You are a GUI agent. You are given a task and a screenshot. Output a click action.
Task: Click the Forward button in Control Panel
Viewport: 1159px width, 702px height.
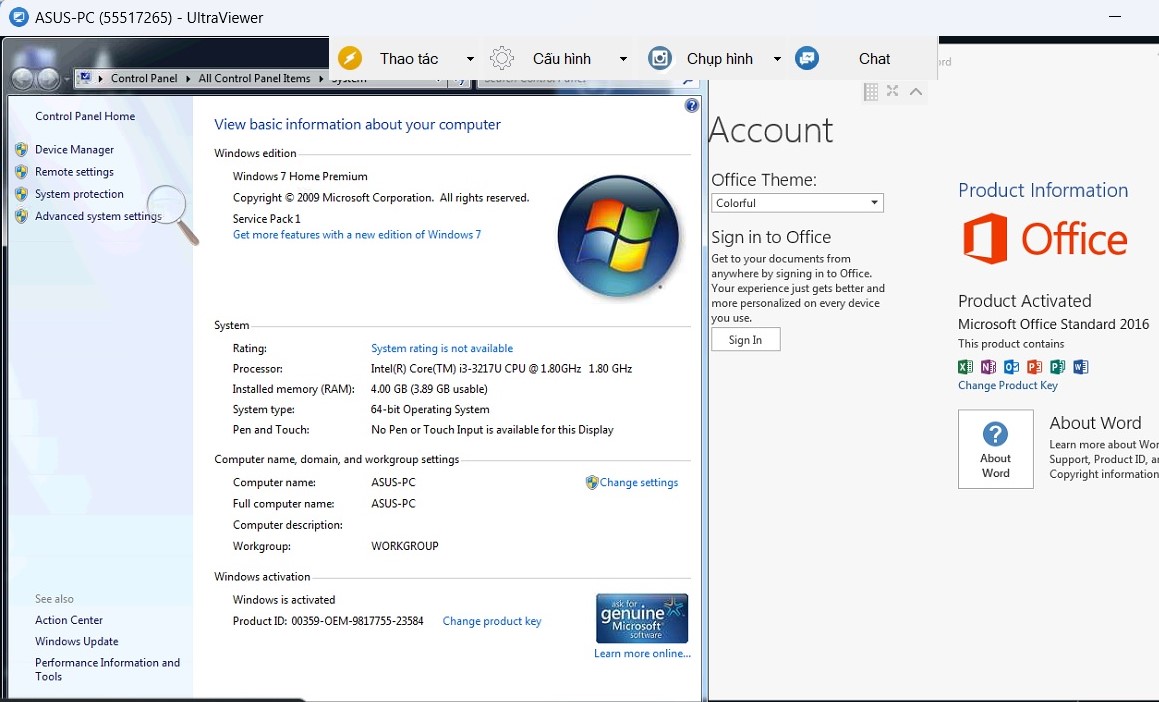(x=48, y=78)
